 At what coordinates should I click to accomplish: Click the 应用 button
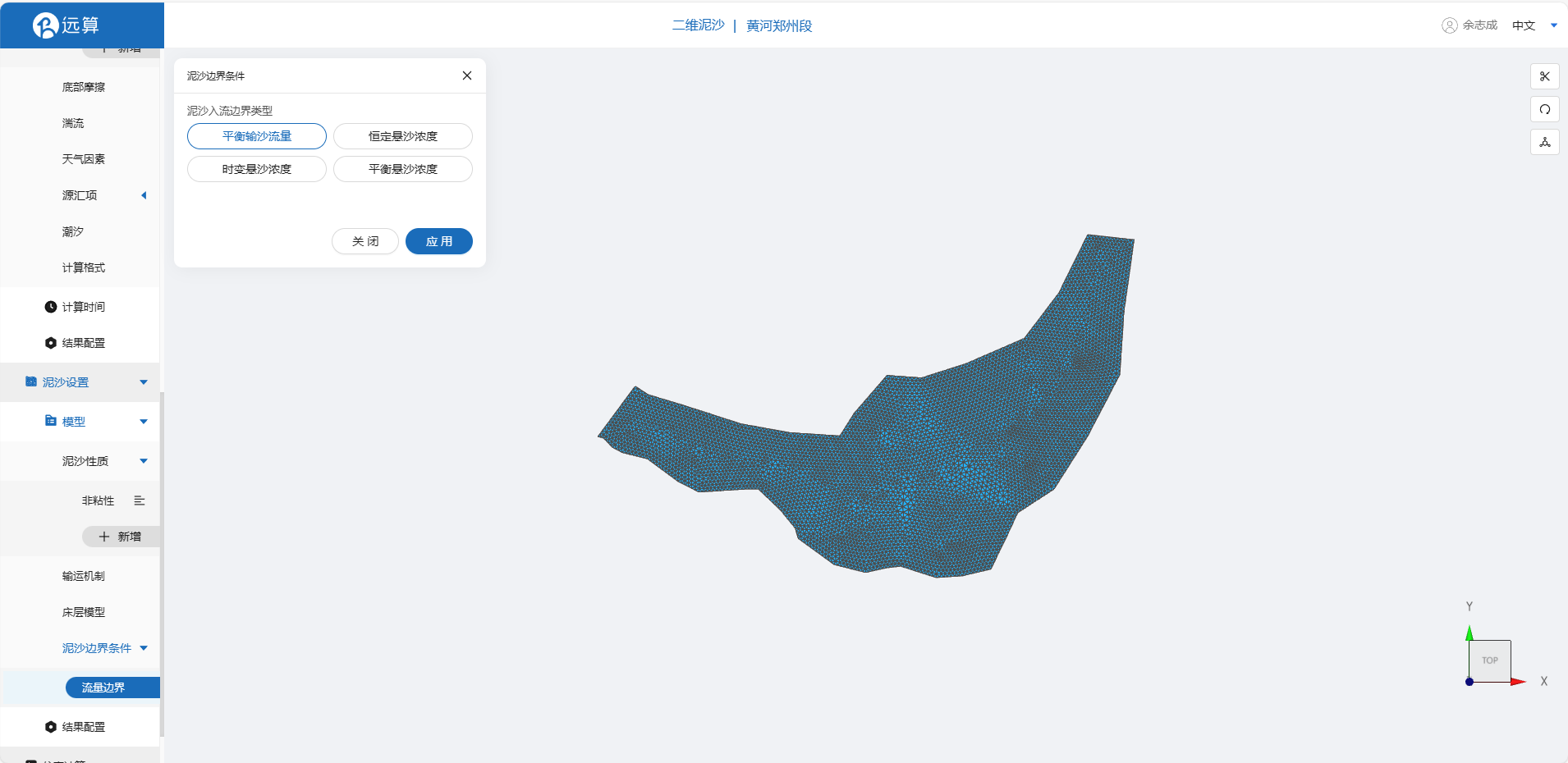click(x=439, y=241)
